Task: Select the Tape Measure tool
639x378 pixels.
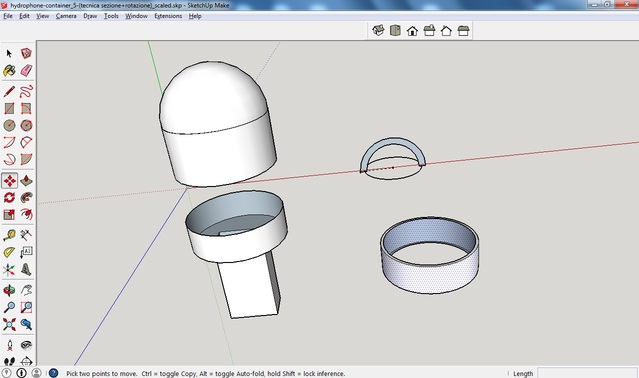Action: [9, 235]
